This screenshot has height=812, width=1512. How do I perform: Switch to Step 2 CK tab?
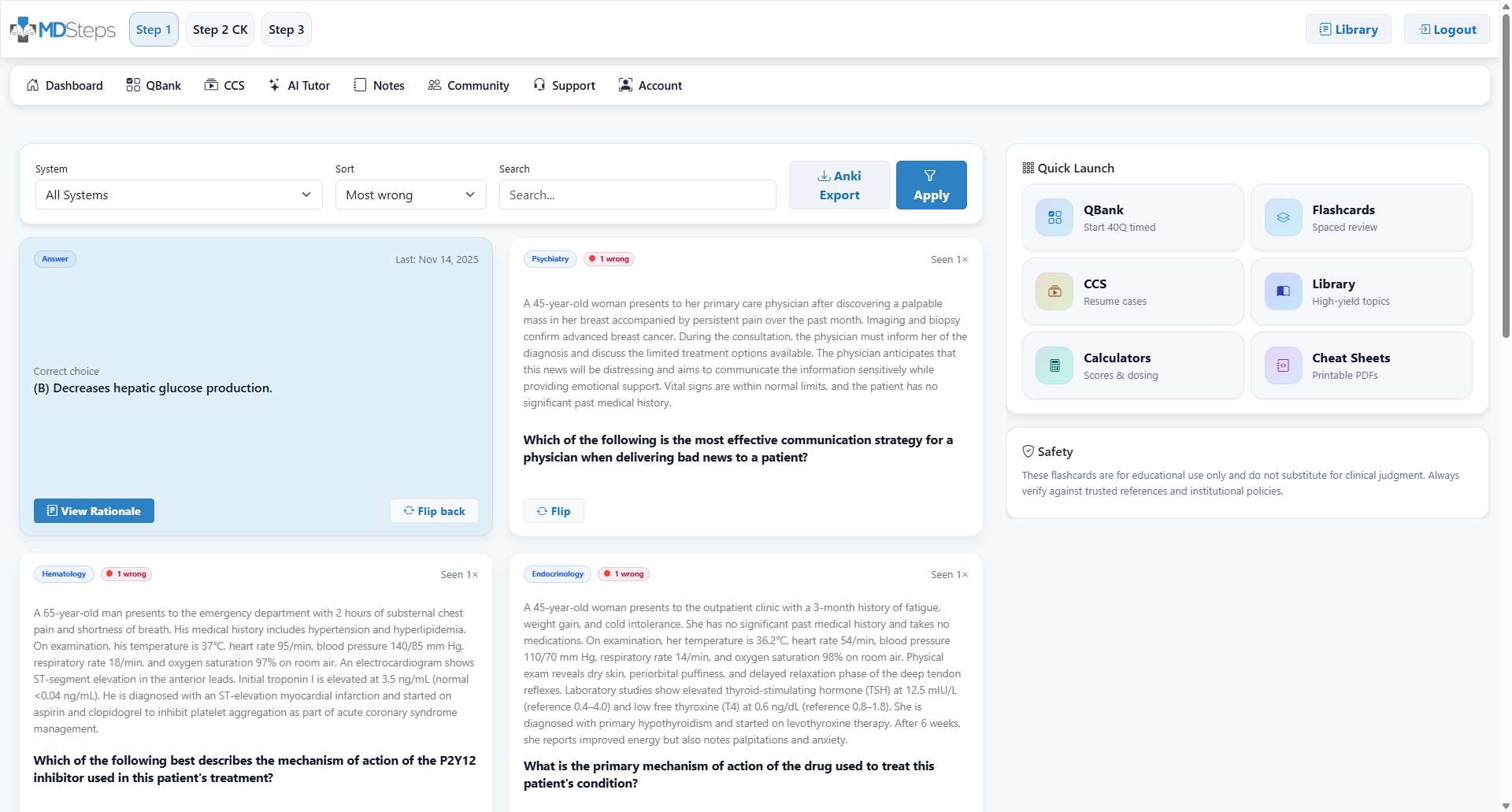pyautogui.click(x=220, y=30)
